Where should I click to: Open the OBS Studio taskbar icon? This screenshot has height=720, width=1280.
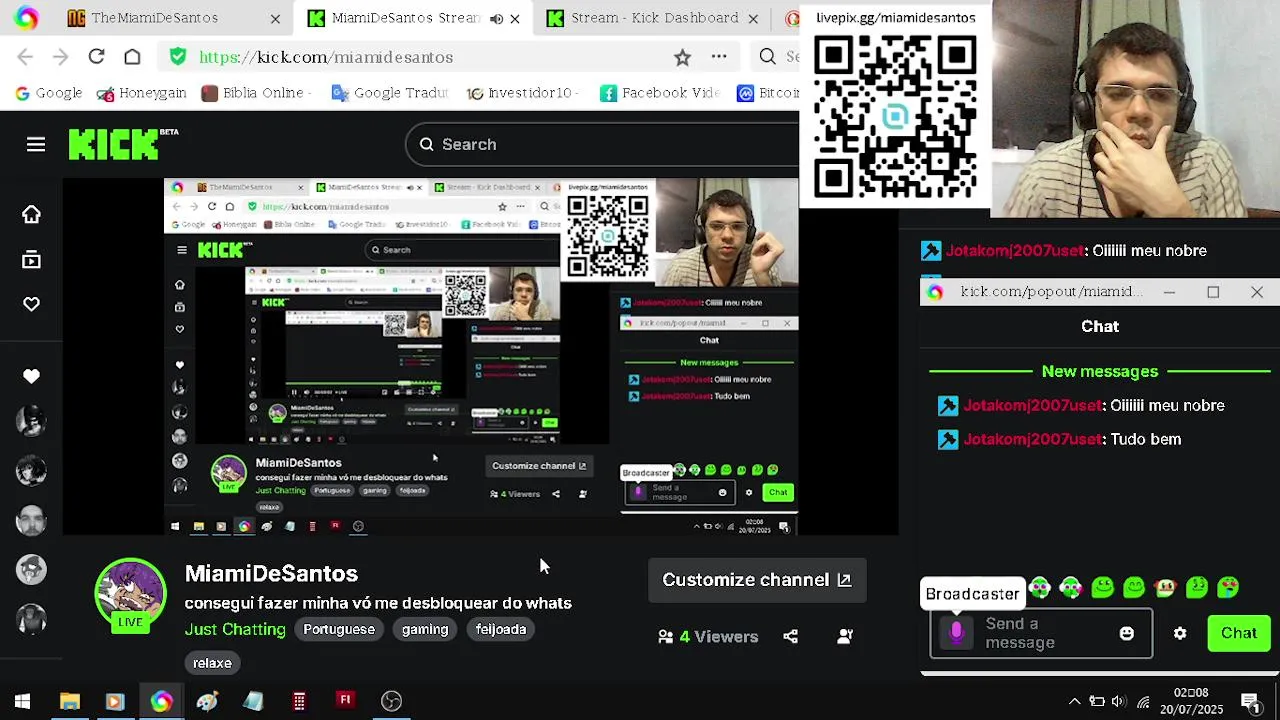[x=391, y=701]
